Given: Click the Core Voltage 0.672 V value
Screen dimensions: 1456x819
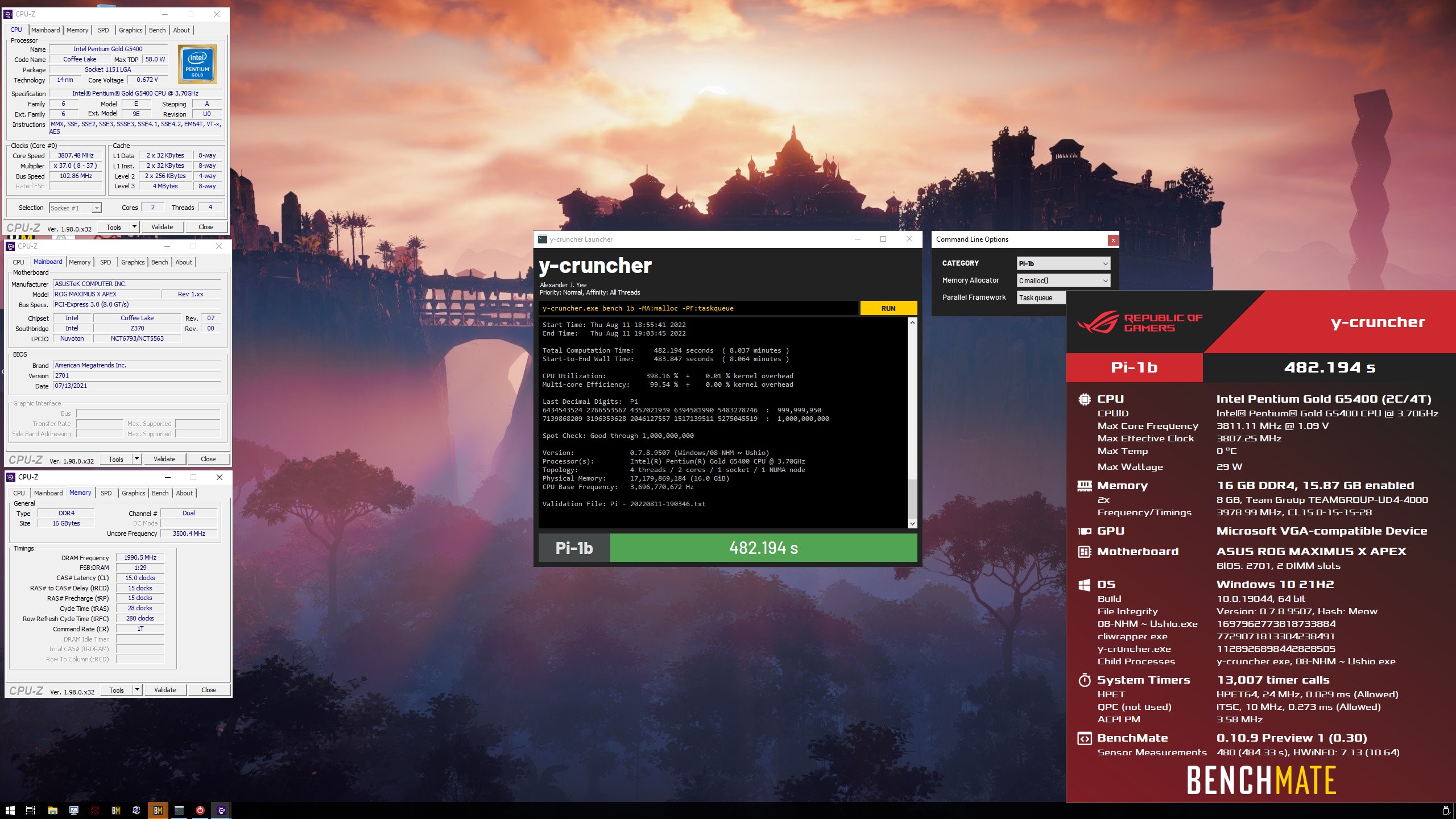Looking at the screenshot, I should [147, 80].
